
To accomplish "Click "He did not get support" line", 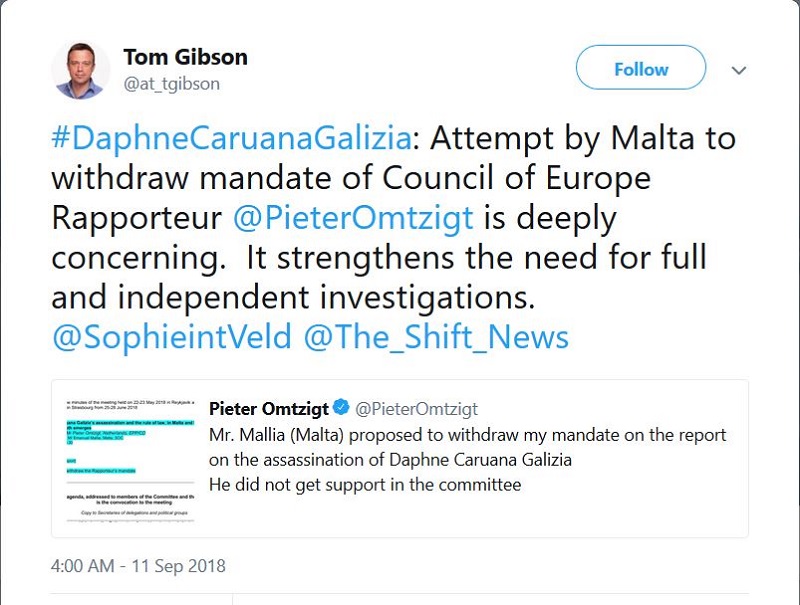I will 366,484.
